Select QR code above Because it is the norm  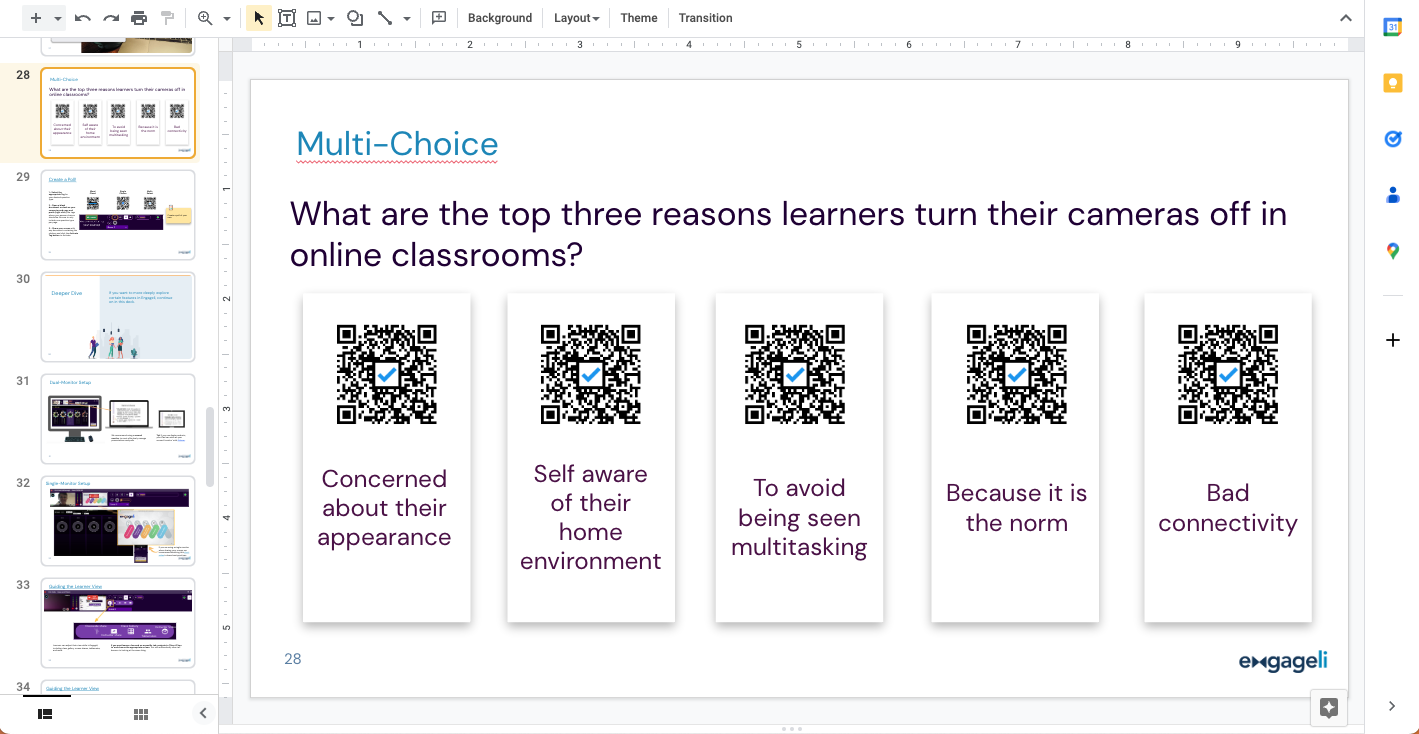pos(1017,374)
